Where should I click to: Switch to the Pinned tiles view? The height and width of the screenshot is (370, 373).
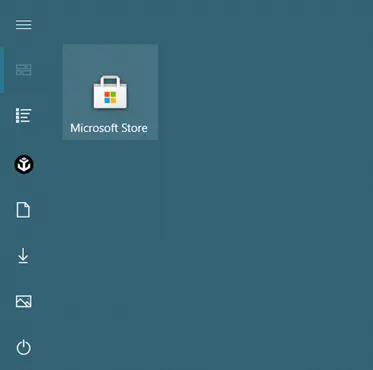(x=24, y=70)
